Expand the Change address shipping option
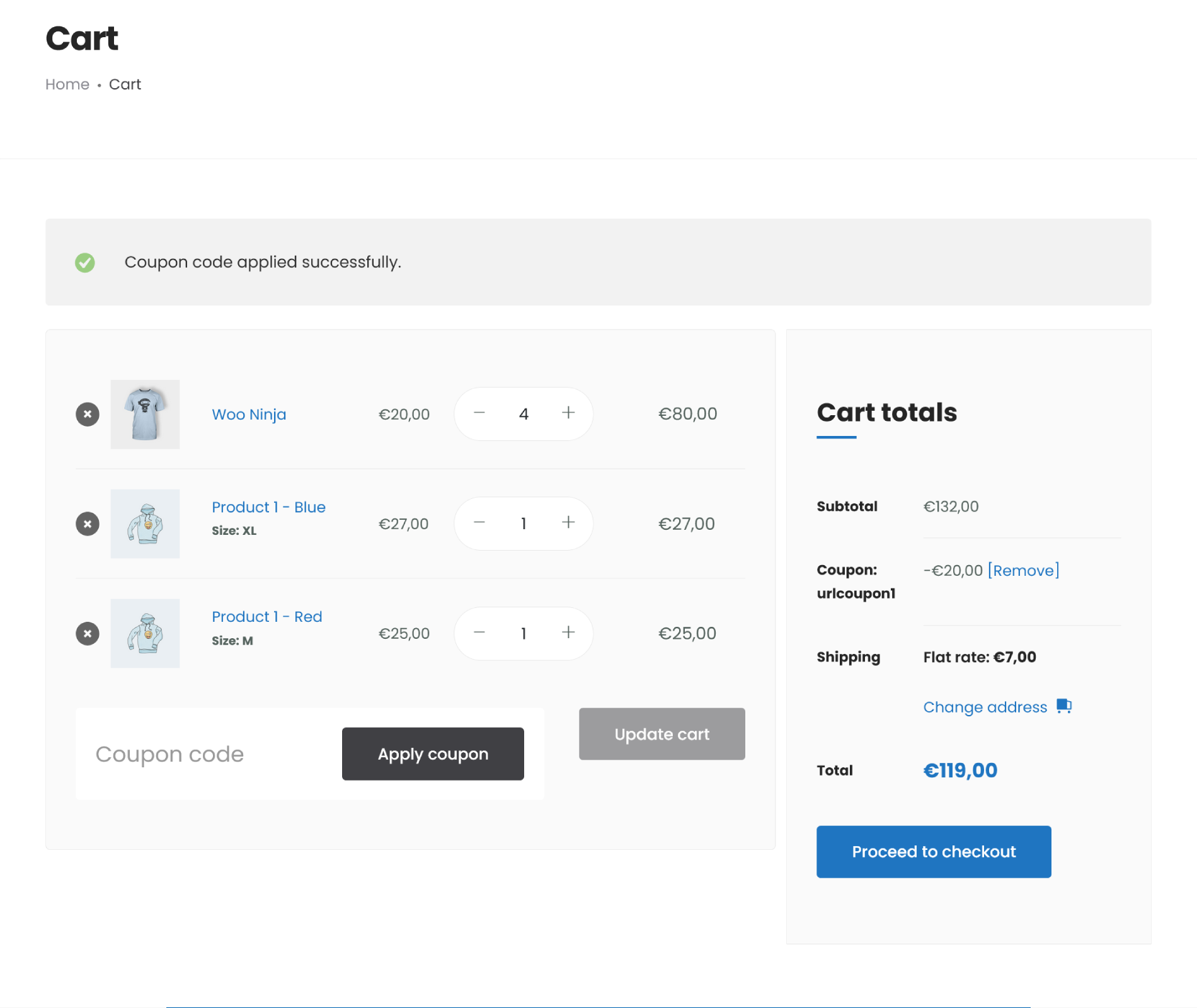1197x1008 pixels. coord(985,707)
